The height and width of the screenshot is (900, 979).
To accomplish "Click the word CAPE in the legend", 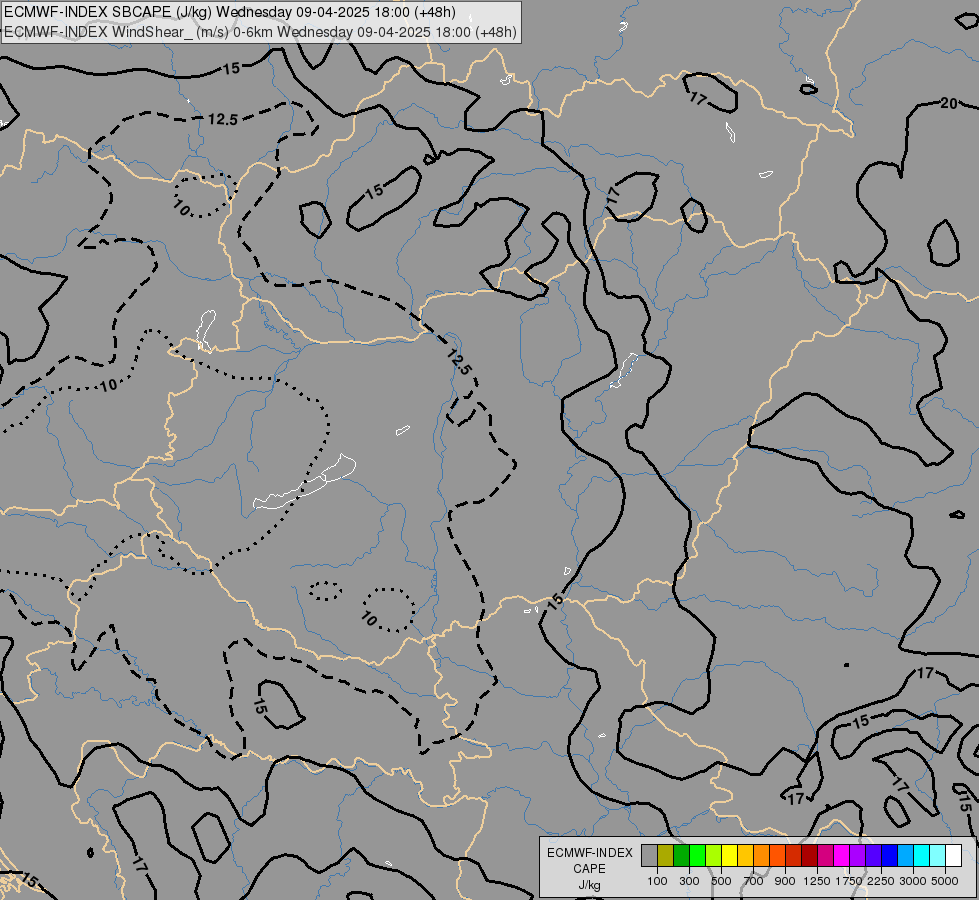I will (x=589, y=869).
